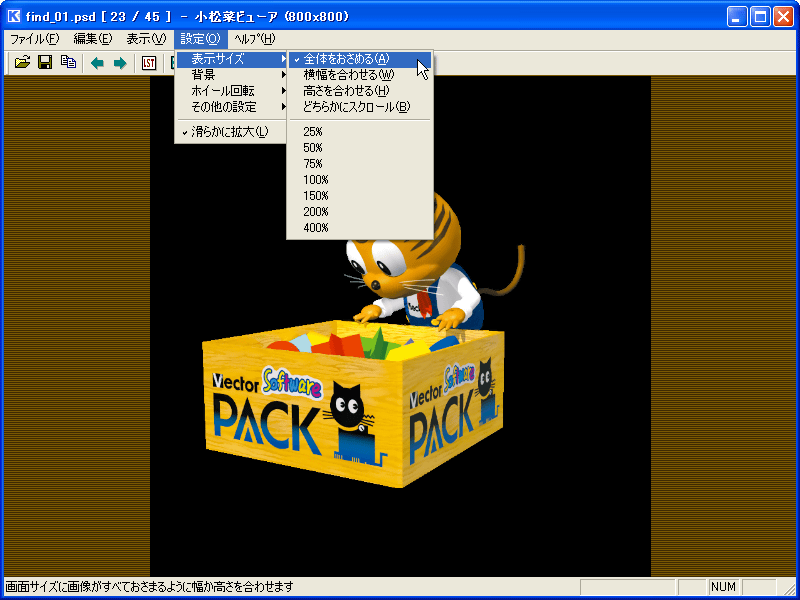Image resolution: width=800 pixels, height=600 pixels.
Task: Set zoom to 400%
Action: pyautogui.click(x=360, y=228)
